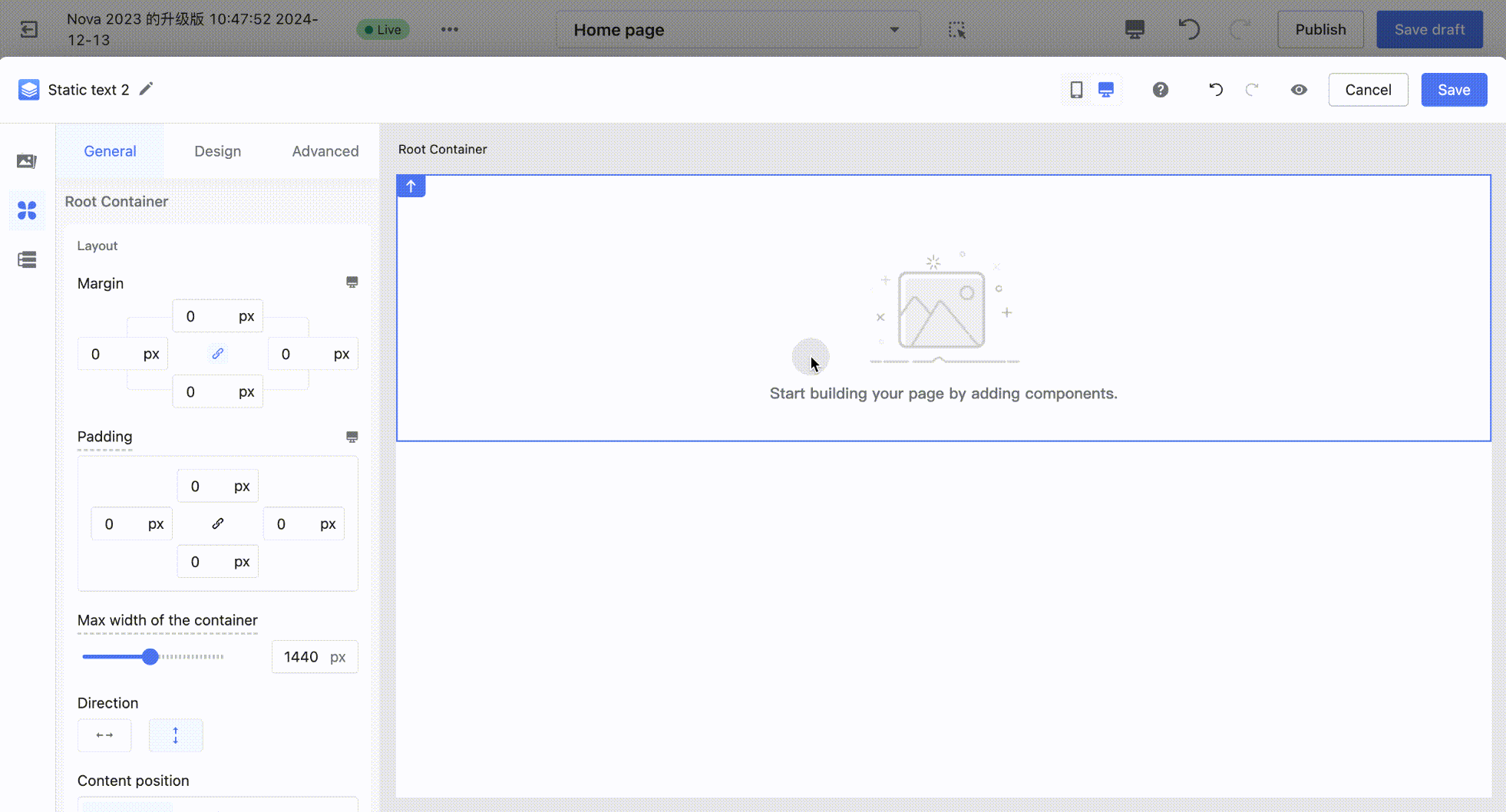This screenshot has width=1506, height=812.
Task: Open the three-dot more options menu
Action: [x=450, y=30]
